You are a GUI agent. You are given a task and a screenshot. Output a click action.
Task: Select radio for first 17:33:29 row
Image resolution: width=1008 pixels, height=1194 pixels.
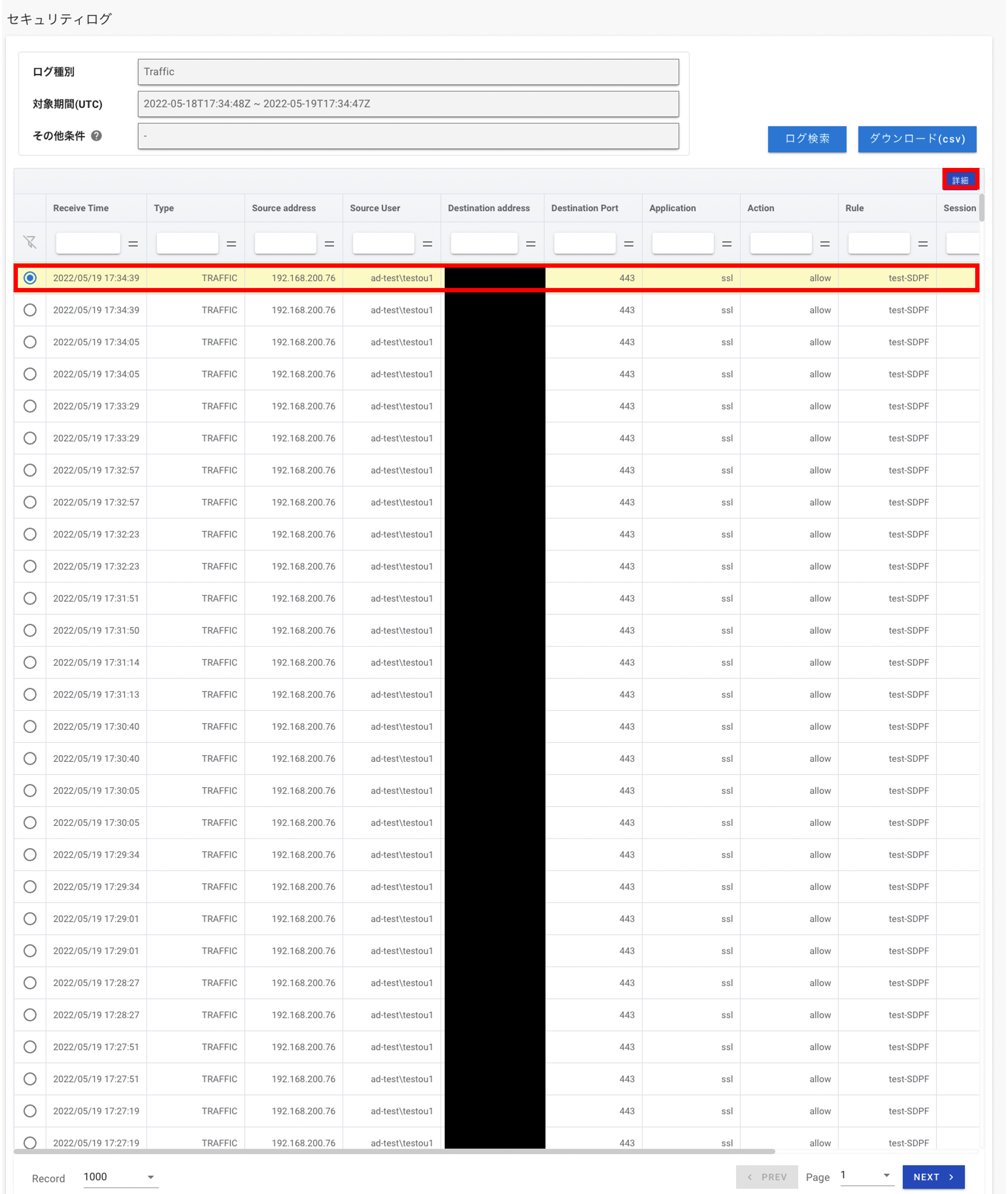(x=30, y=406)
